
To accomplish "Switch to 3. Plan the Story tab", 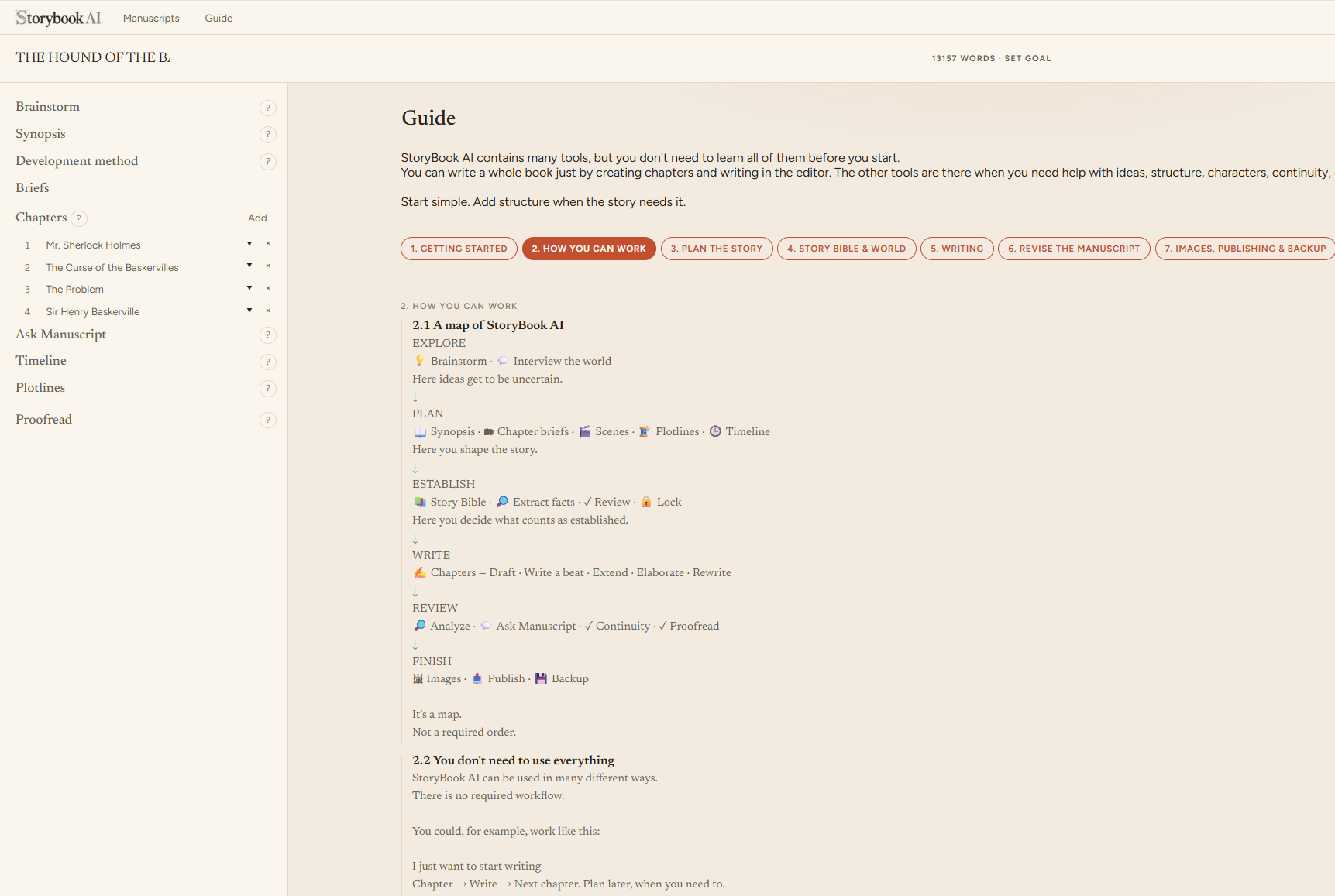I will click(x=717, y=249).
